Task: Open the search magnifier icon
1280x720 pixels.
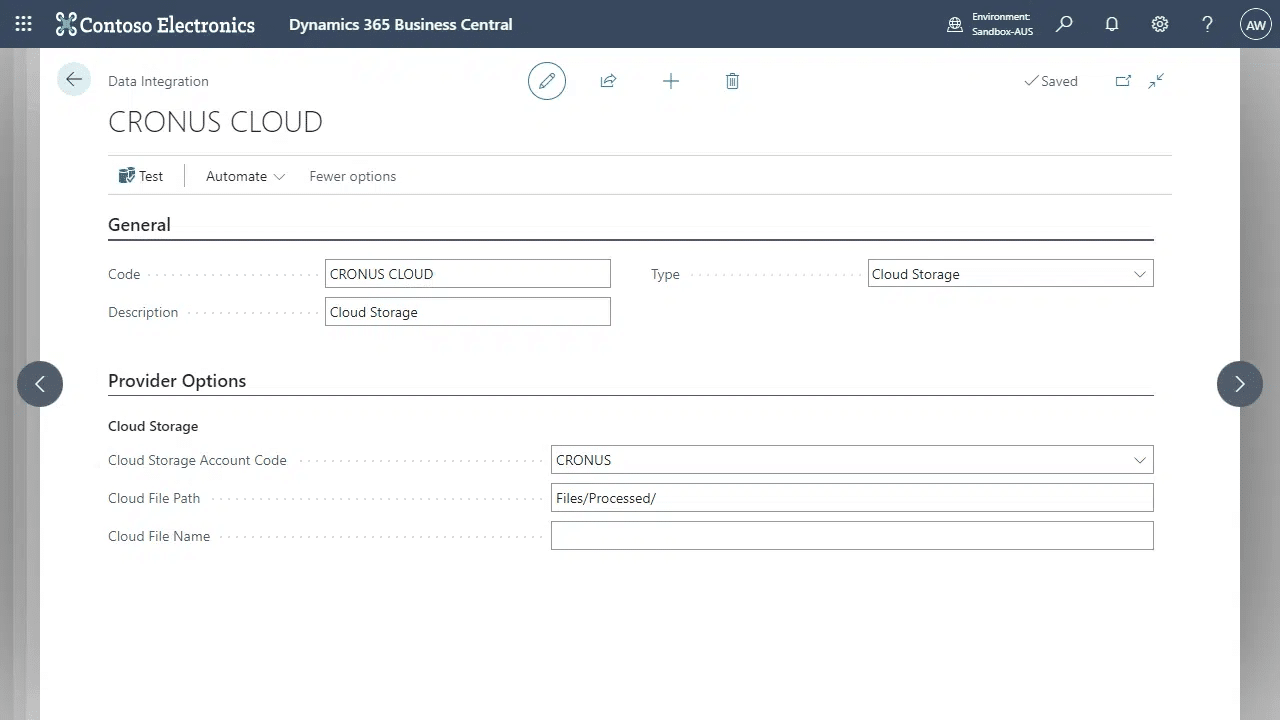Action: [x=1064, y=24]
